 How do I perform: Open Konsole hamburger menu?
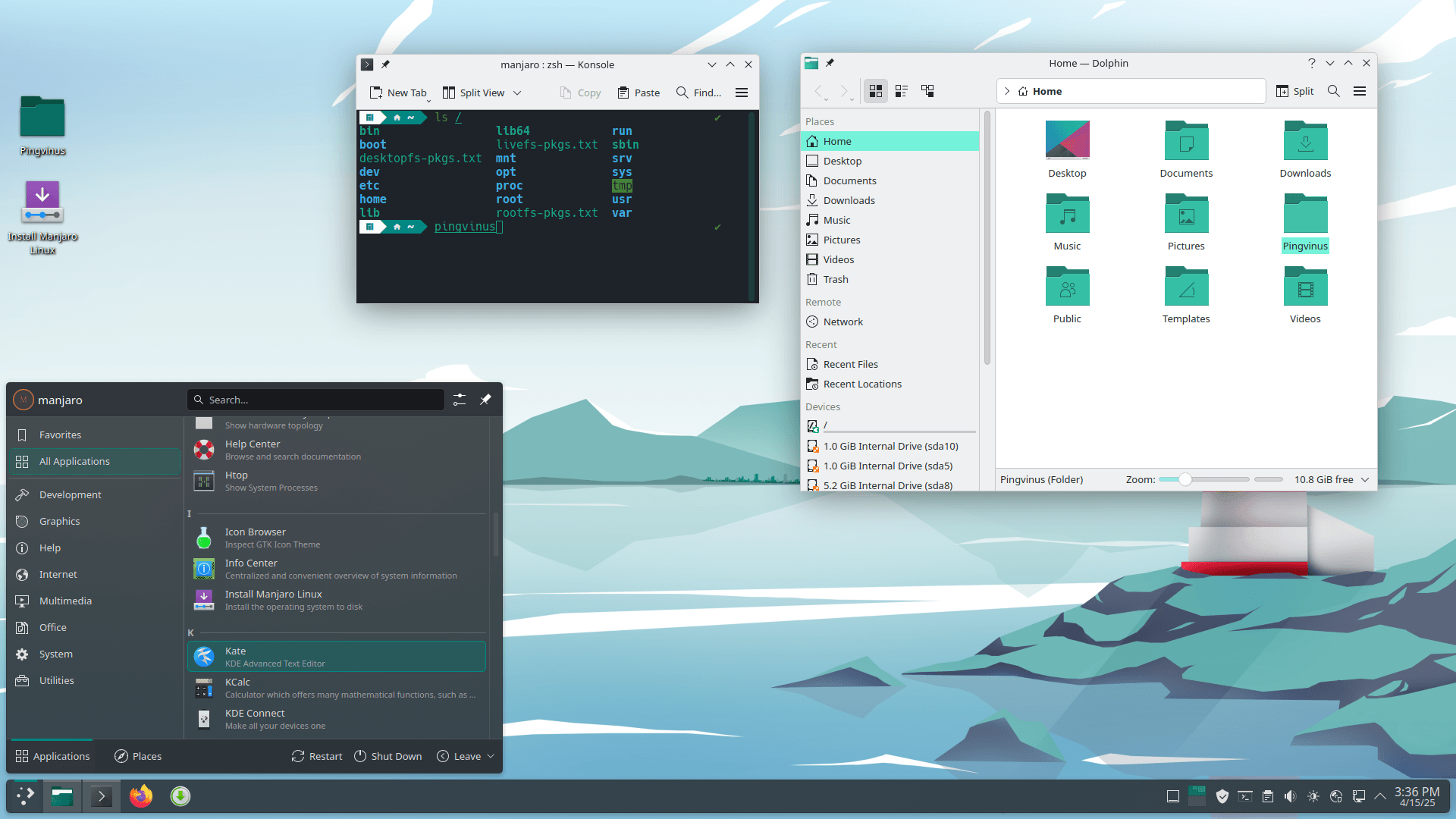point(742,93)
